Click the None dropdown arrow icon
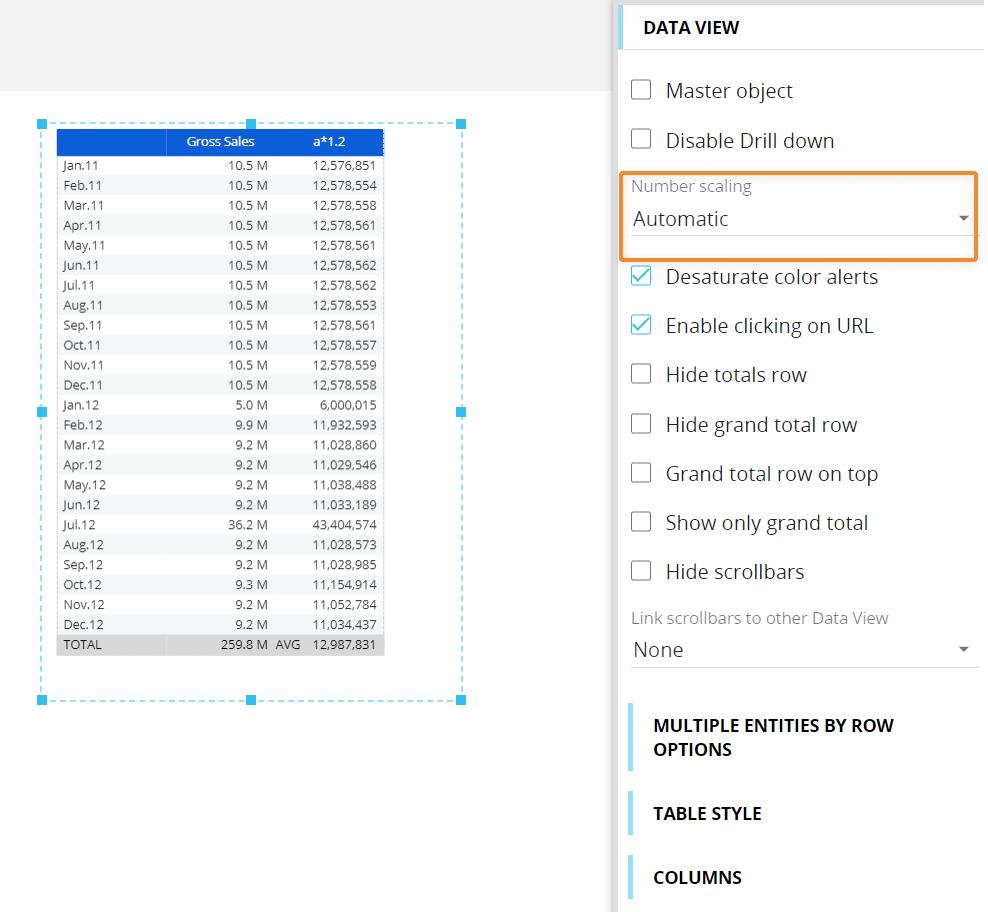The width and height of the screenshot is (988, 912). point(963,649)
